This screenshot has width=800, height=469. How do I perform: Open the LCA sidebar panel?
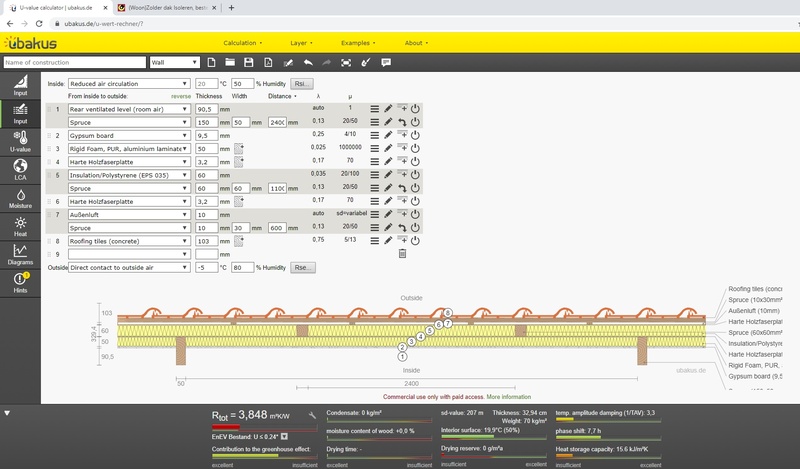pyautogui.click(x=20, y=170)
